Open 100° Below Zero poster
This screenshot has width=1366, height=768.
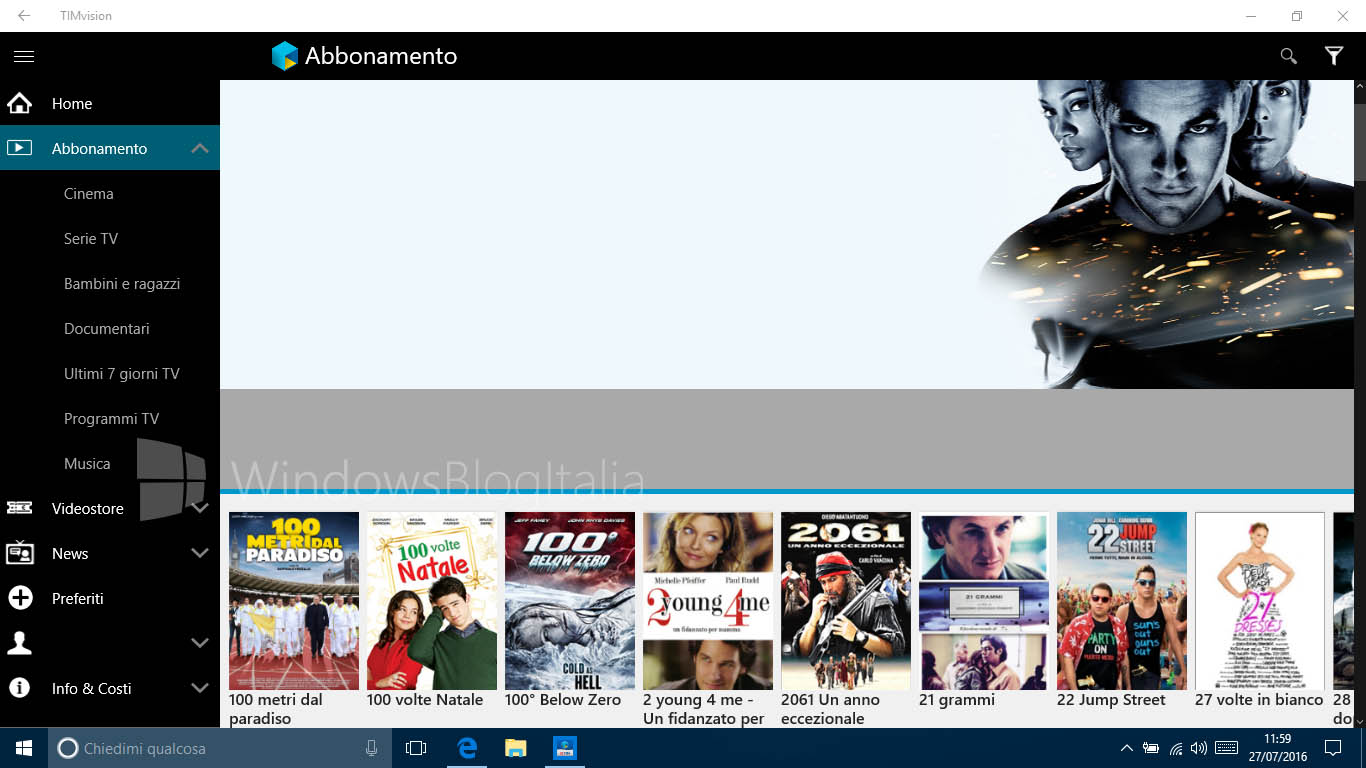point(570,601)
